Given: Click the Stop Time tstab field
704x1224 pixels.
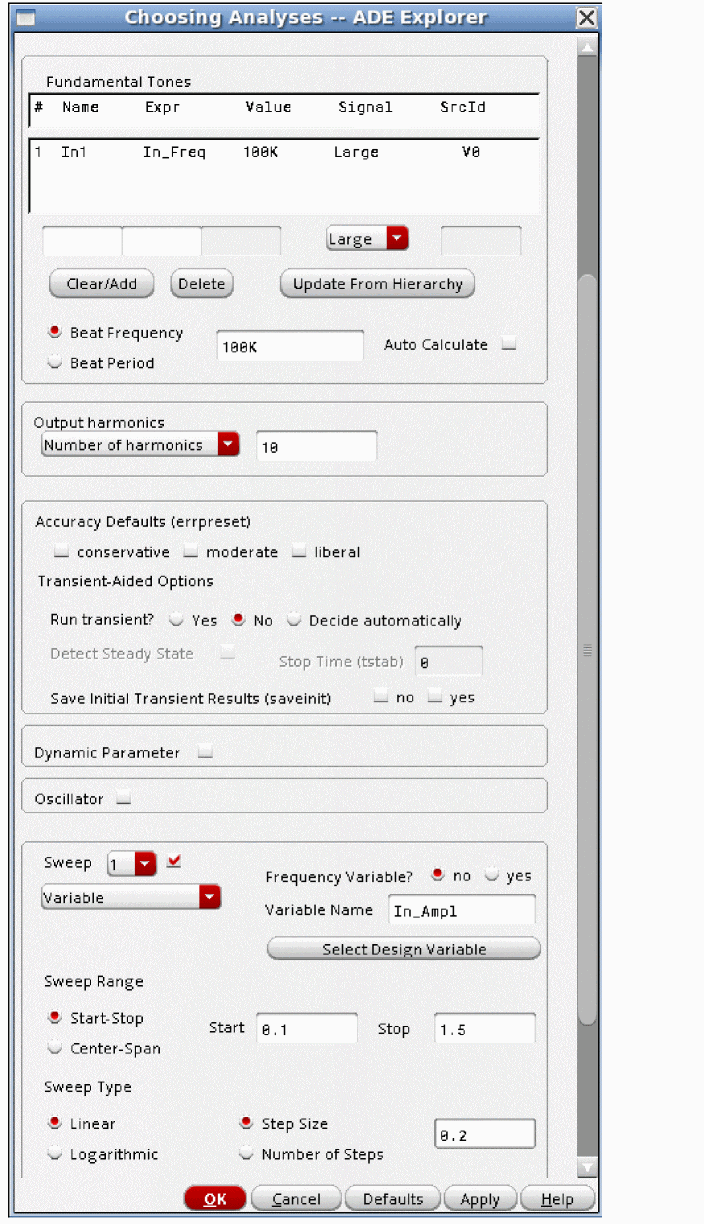Looking at the screenshot, I should click(x=449, y=662).
